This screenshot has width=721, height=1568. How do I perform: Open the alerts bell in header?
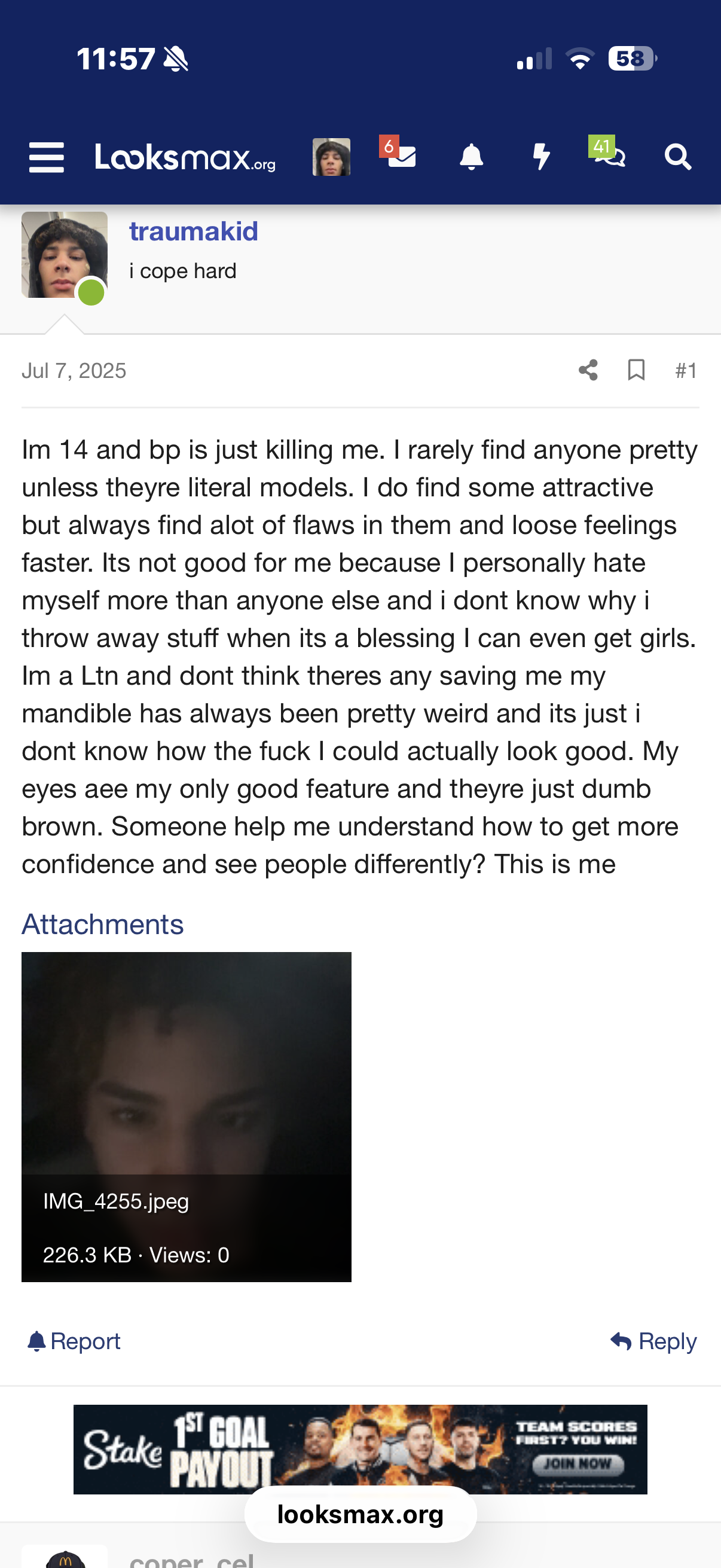[471, 157]
